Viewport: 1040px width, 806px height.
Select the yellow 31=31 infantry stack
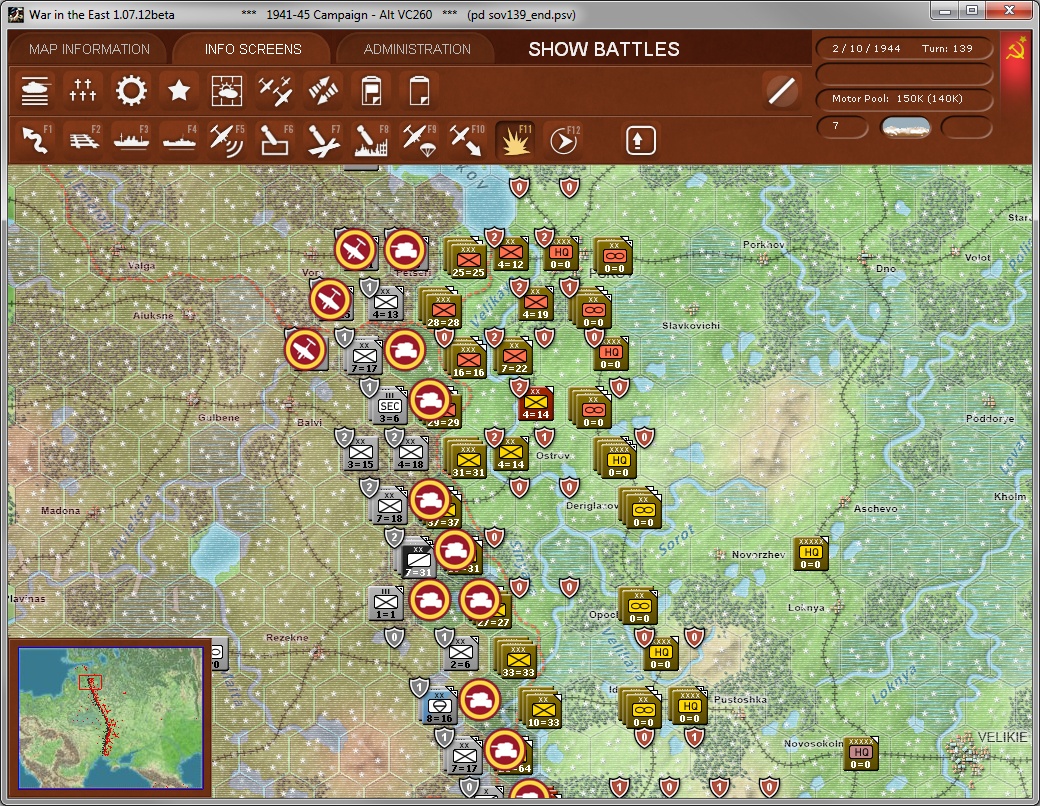coord(468,459)
